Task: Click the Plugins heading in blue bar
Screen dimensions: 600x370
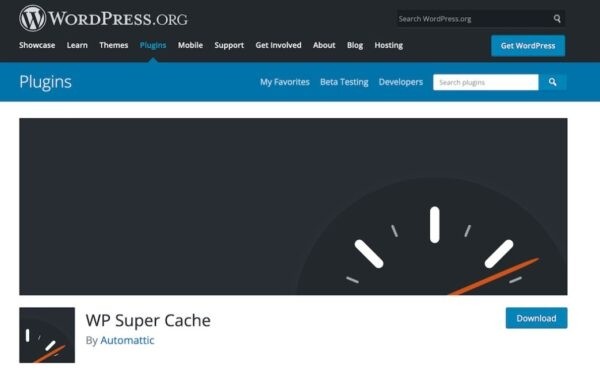Action: (x=46, y=82)
